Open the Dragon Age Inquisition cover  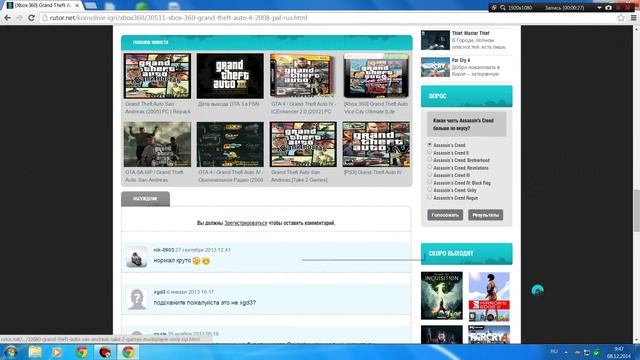pyautogui.click(x=442, y=296)
